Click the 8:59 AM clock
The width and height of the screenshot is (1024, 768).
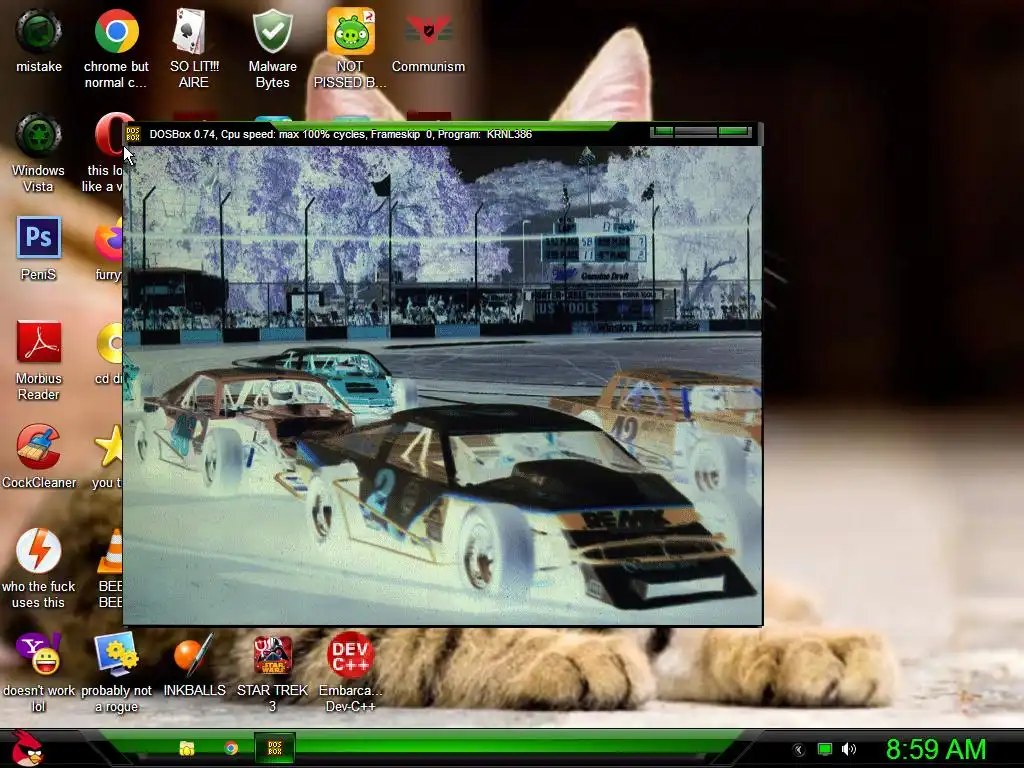[x=936, y=749]
